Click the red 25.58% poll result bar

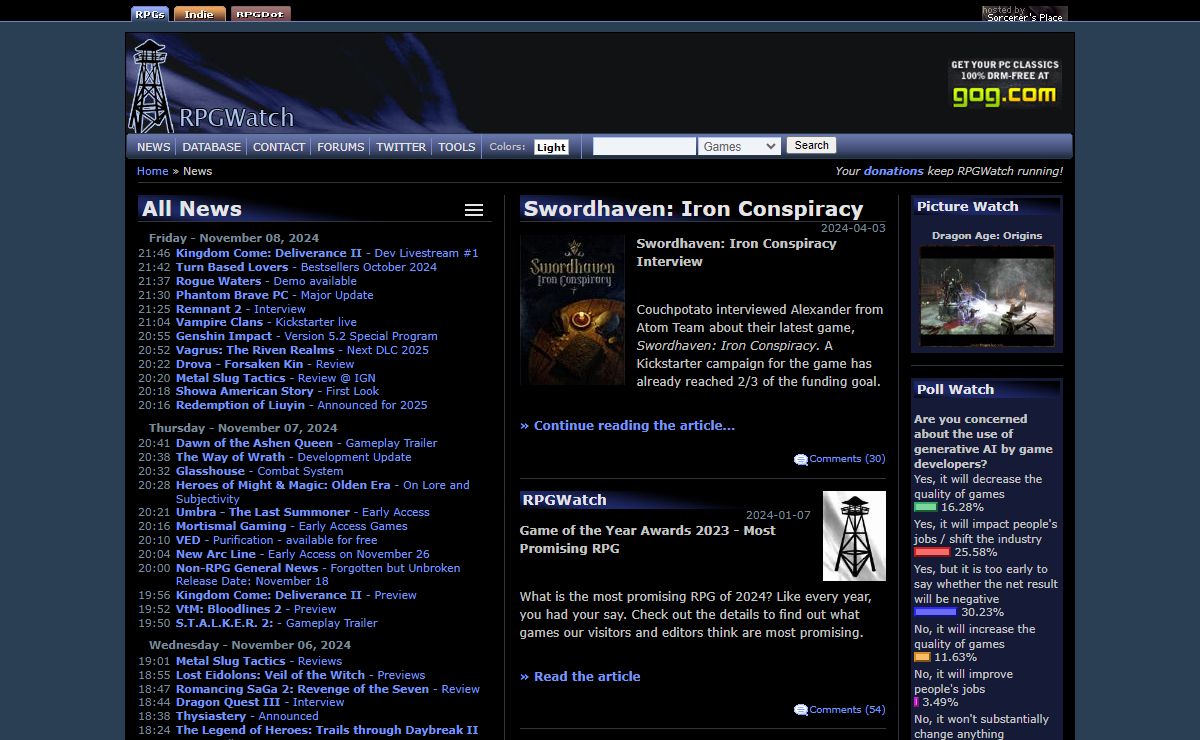pyautogui.click(x=932, y=552)
